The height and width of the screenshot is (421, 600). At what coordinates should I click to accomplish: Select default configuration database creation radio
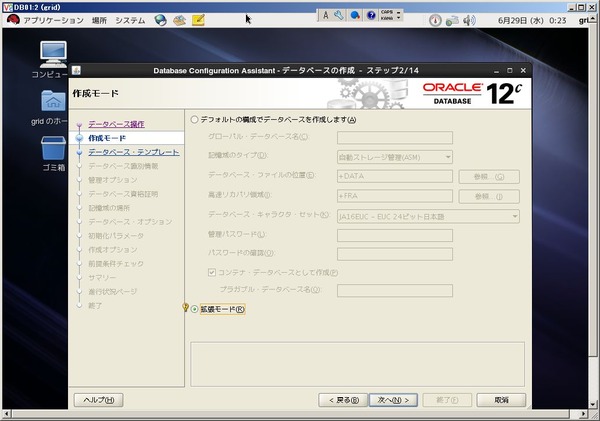tap(194, 120)
